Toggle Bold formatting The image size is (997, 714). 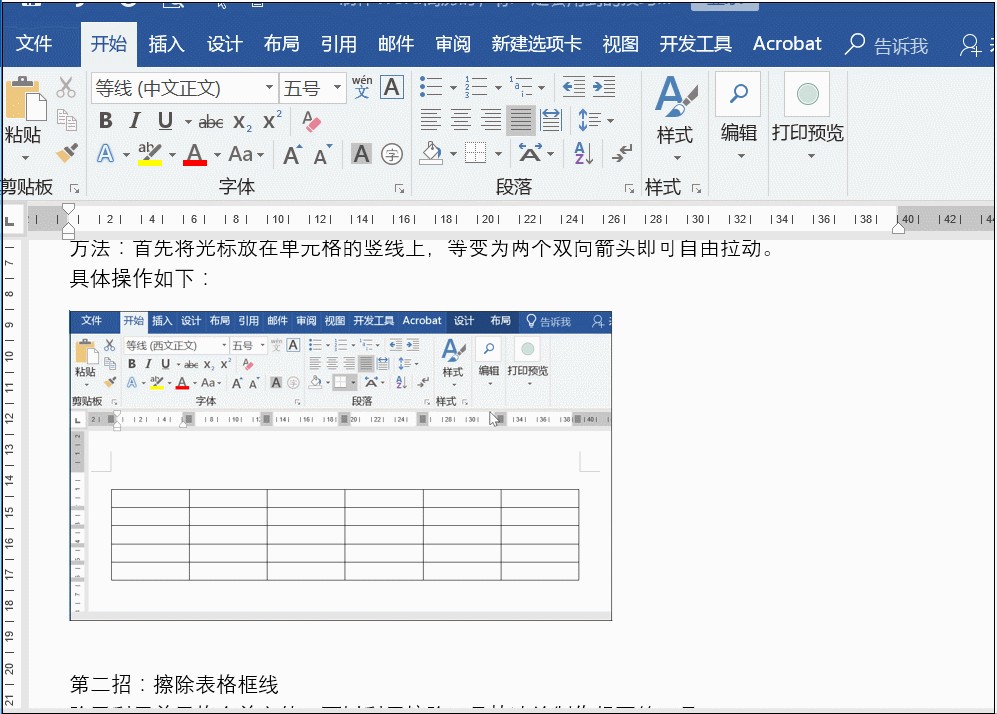coord(106,122)
